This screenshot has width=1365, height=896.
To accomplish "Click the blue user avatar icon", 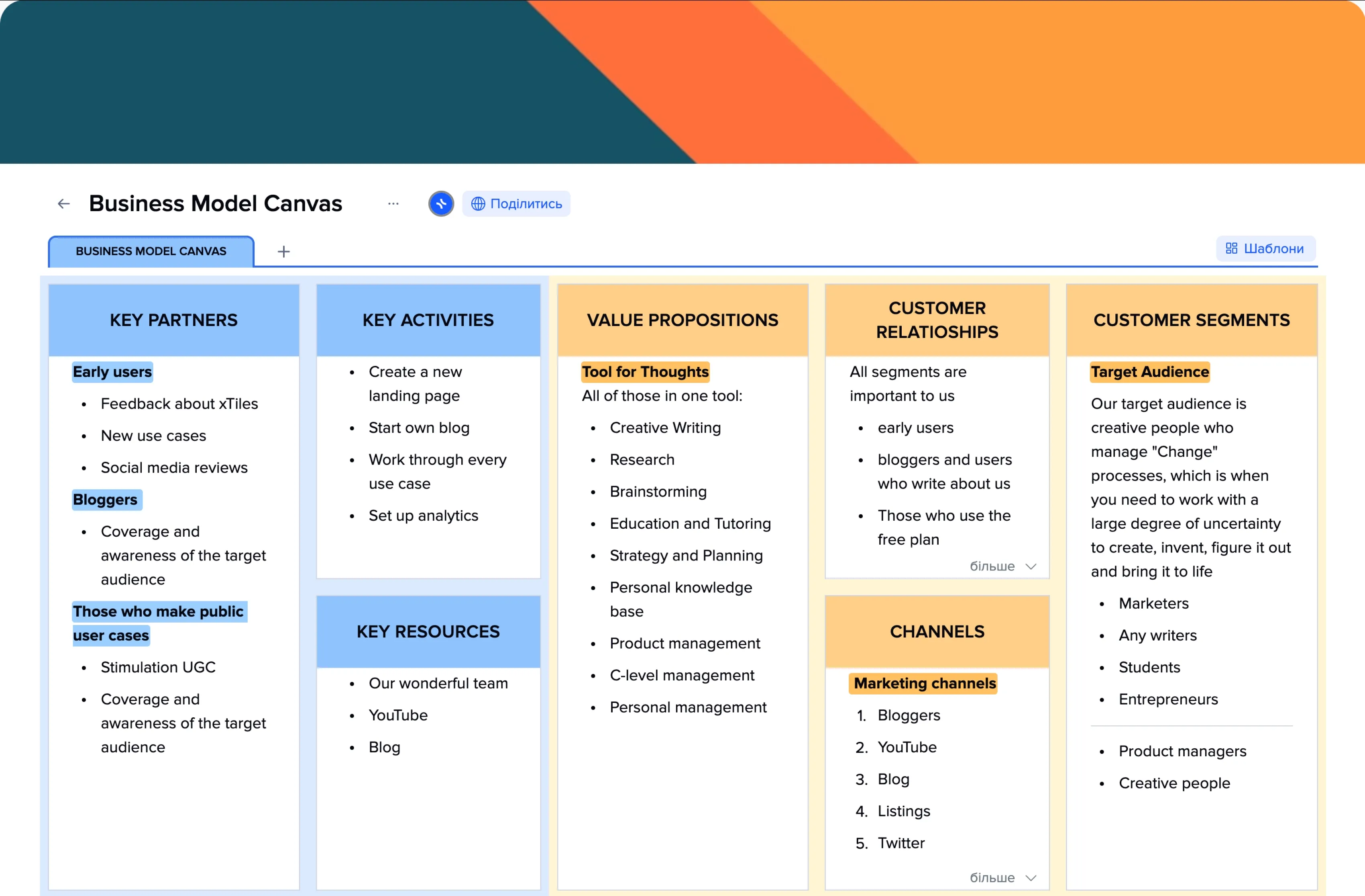I will tap(441, 204).
